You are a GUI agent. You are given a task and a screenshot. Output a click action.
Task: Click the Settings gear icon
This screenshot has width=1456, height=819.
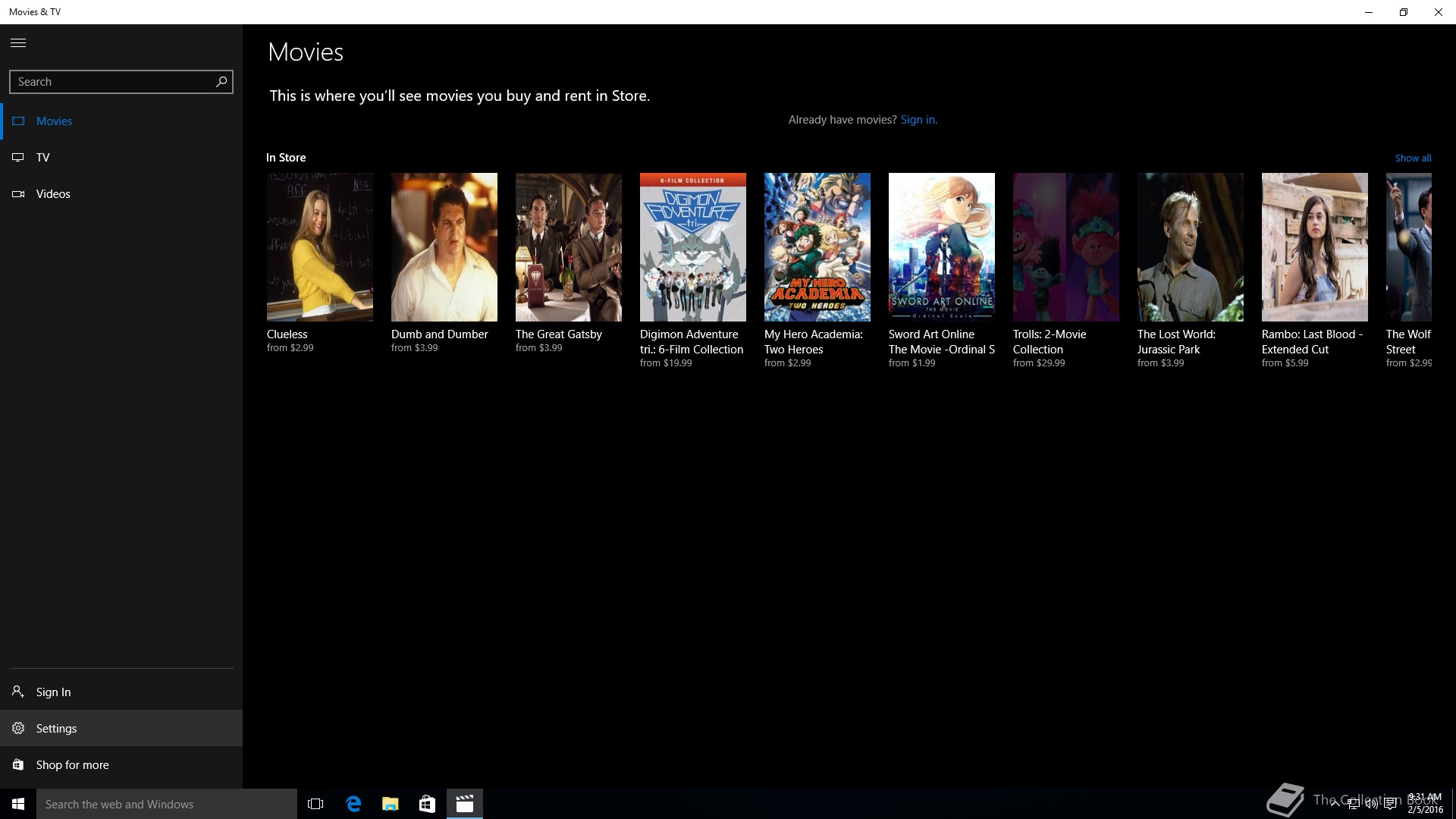[18, 728]
